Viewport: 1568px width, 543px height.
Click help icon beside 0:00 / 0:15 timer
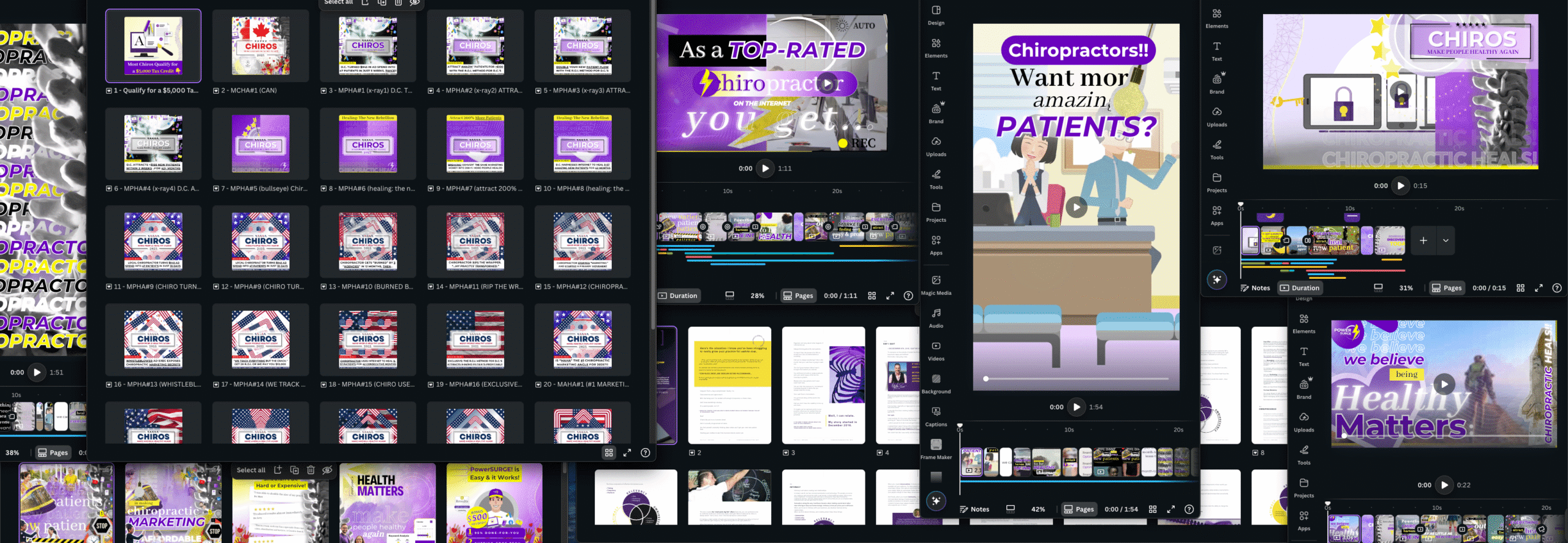(1556, 288)
